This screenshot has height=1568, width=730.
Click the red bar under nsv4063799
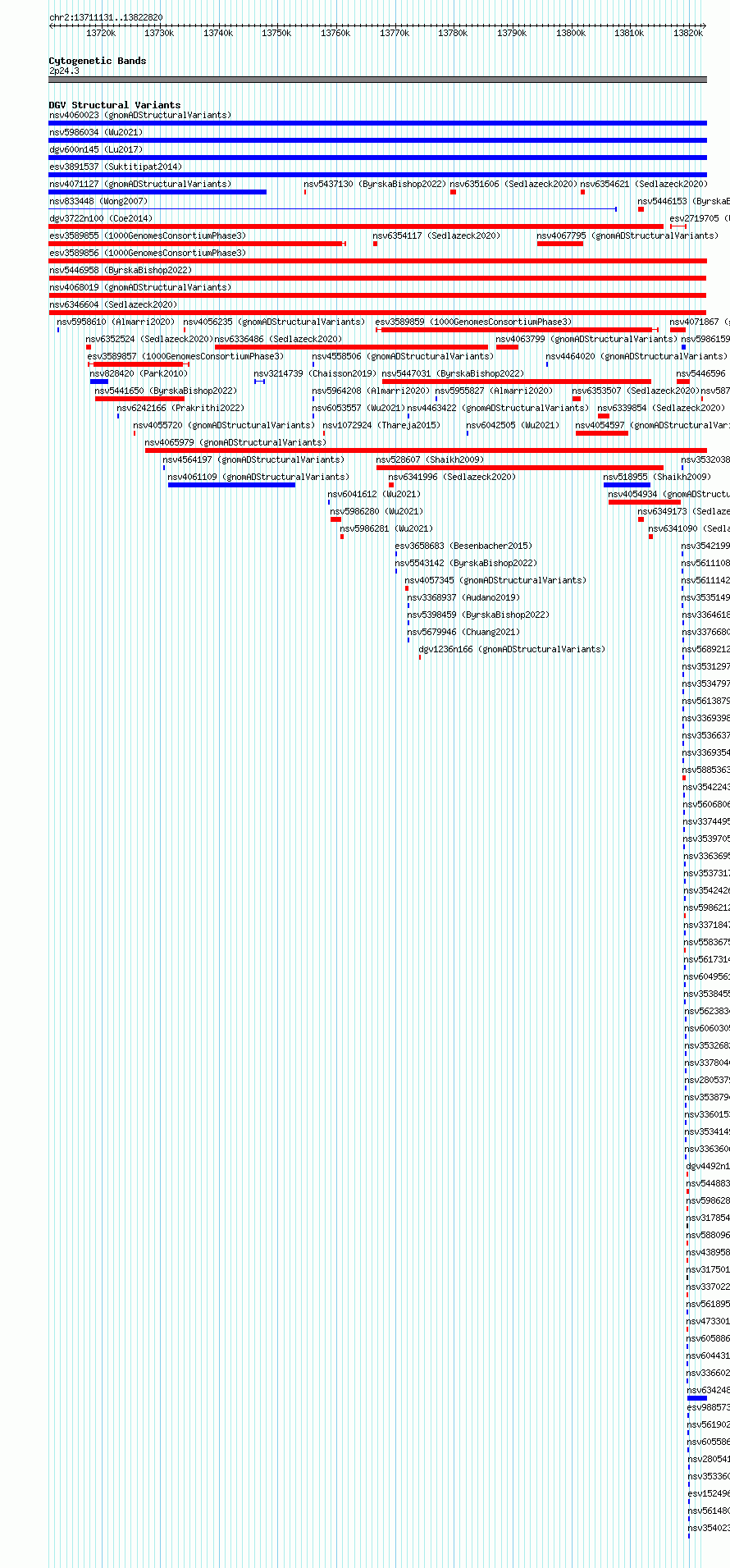(507, 347)
